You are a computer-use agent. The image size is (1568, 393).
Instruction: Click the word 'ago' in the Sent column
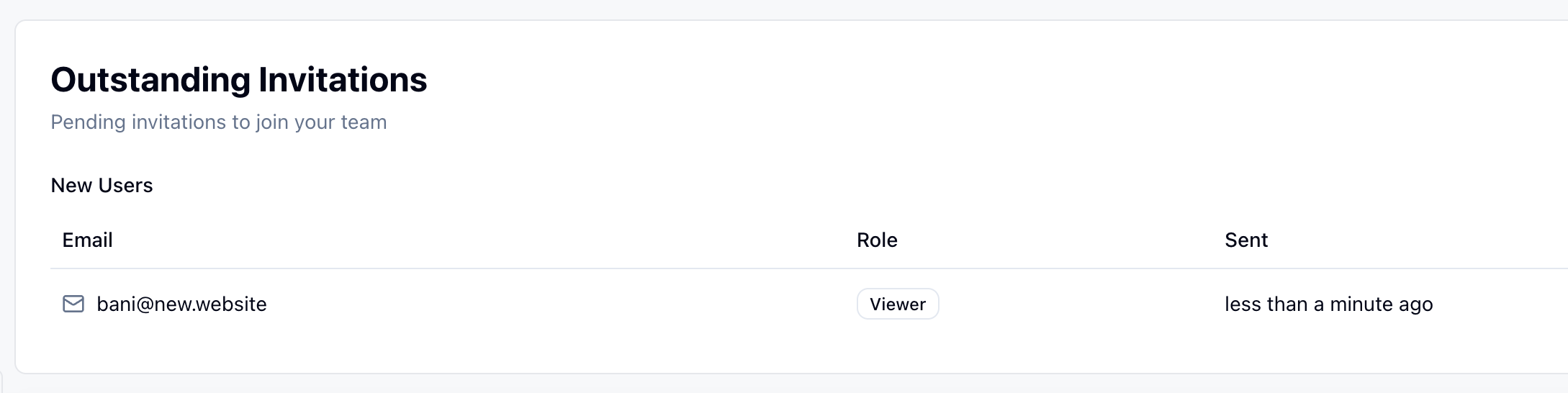pos(1416,305)
